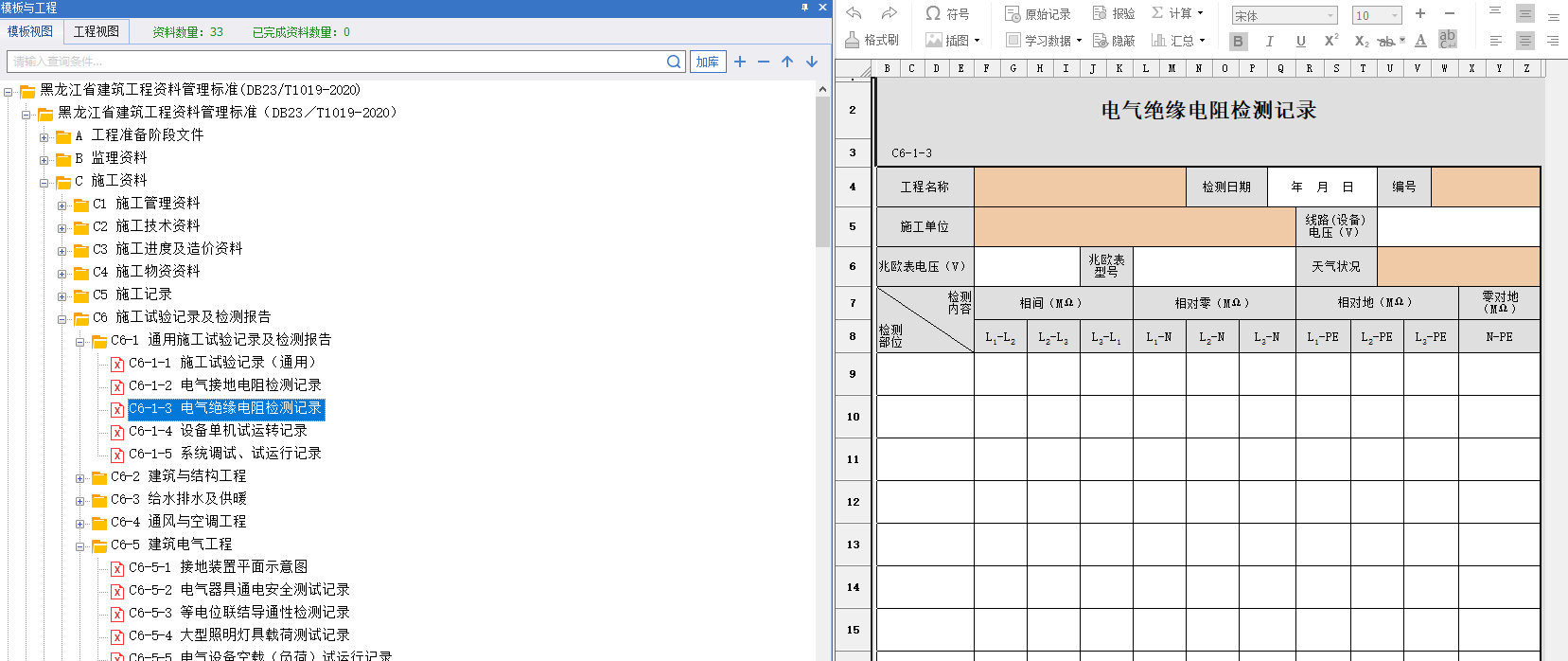
Task: Click the redo arrow icon
Action: click(x=889, y=13)
